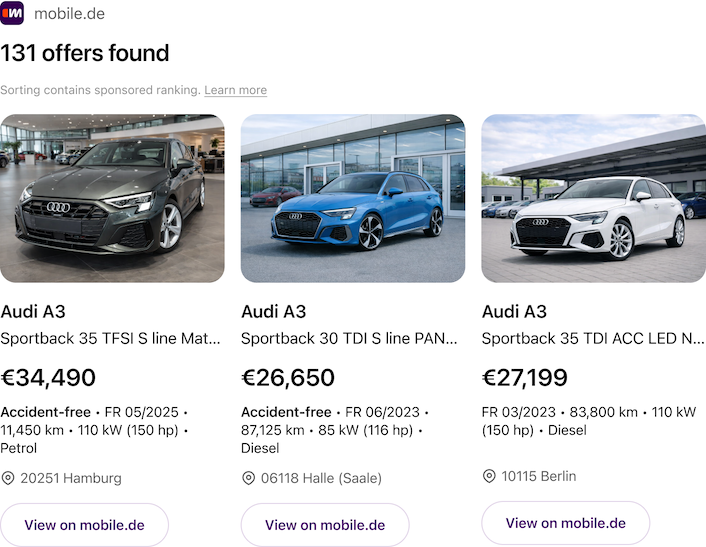Image resolution: width=706 pixels, height=547 pixels.
Task: View the €26,650 Audi on mobile.de
Action: click(325, 525)
